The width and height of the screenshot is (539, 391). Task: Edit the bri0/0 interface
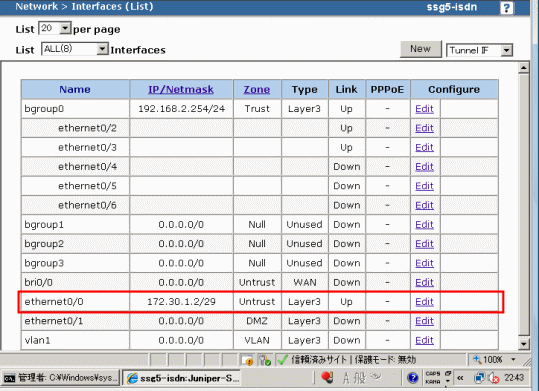pos(424,282)
